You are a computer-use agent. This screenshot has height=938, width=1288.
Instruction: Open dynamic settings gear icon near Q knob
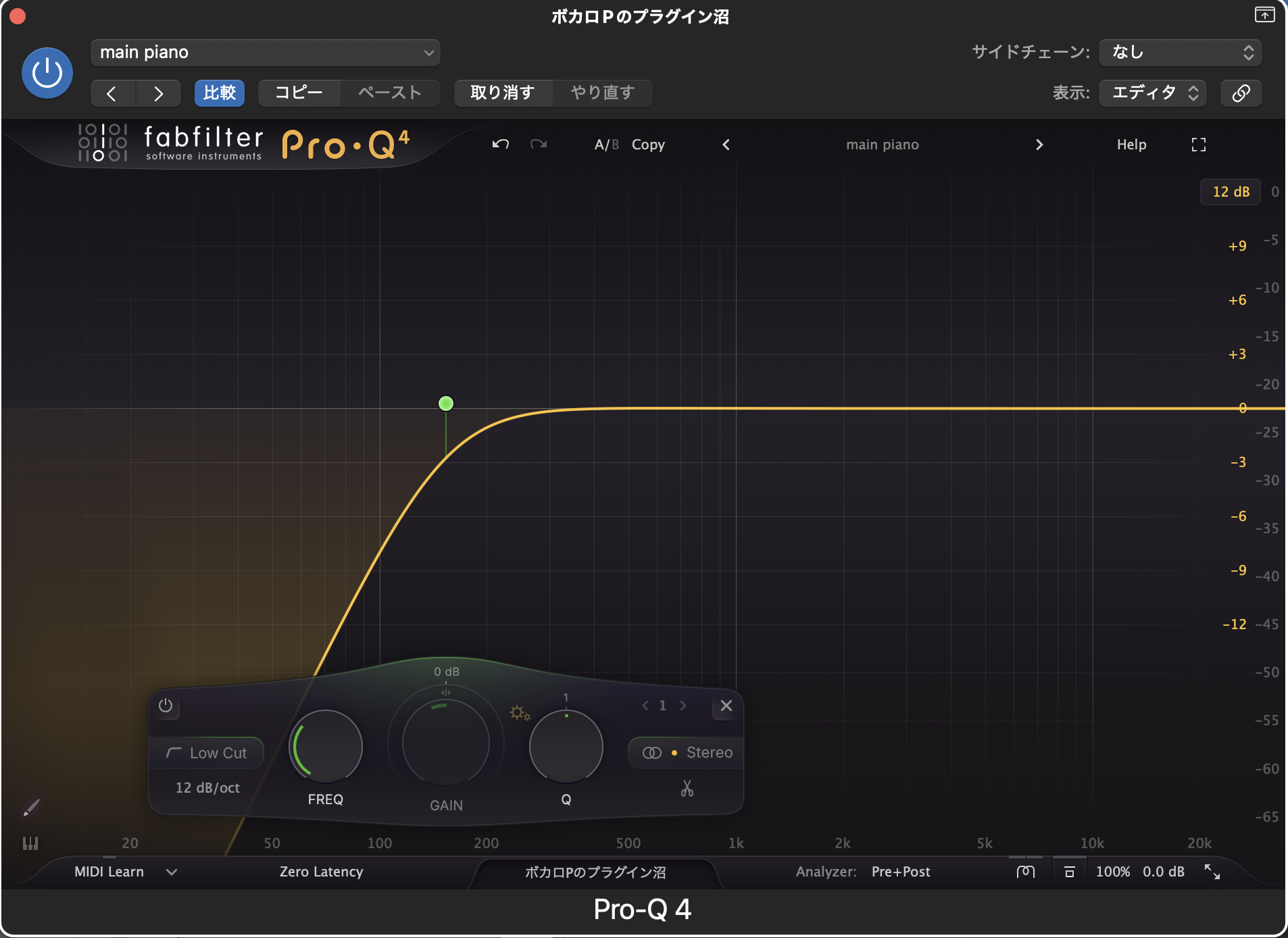520,713
